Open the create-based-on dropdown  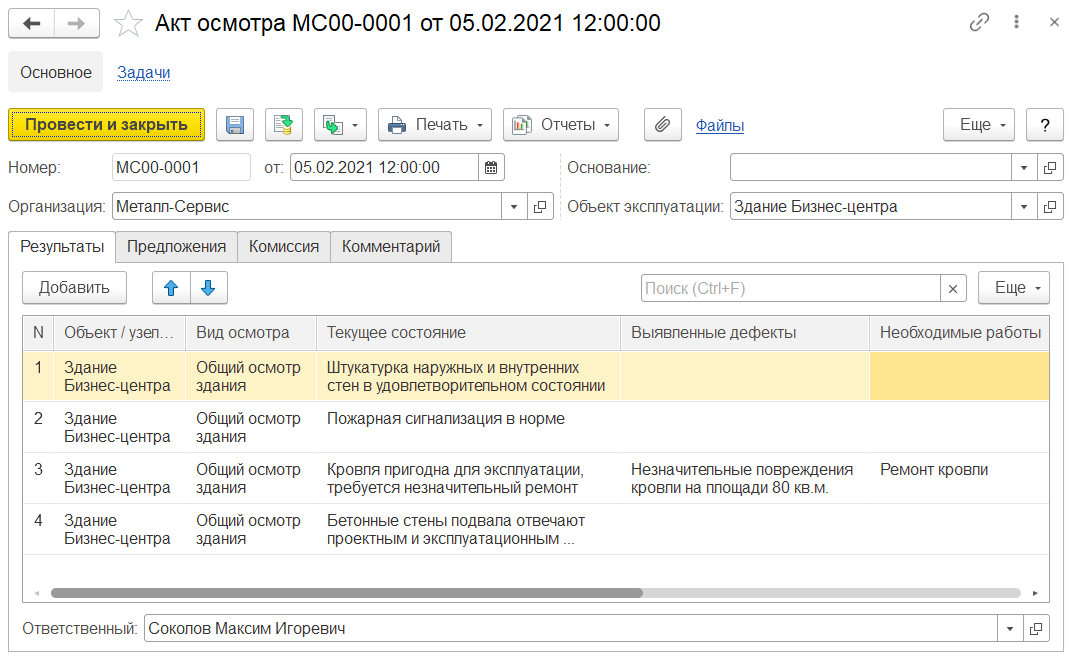(340, 125)
